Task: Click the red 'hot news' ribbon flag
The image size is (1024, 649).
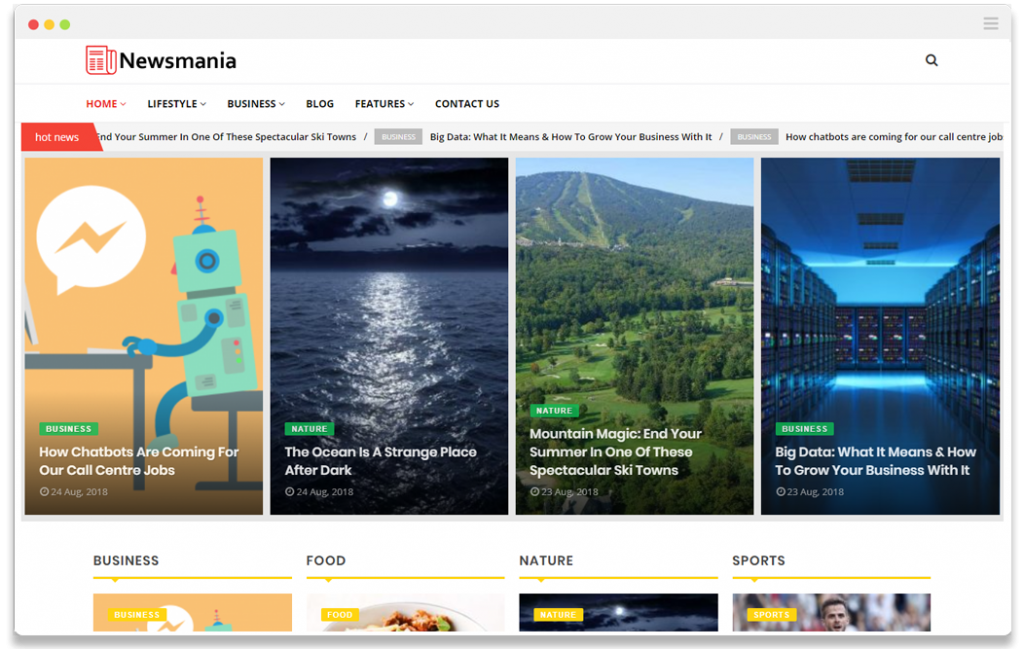Action: click(x=55, y=137)
